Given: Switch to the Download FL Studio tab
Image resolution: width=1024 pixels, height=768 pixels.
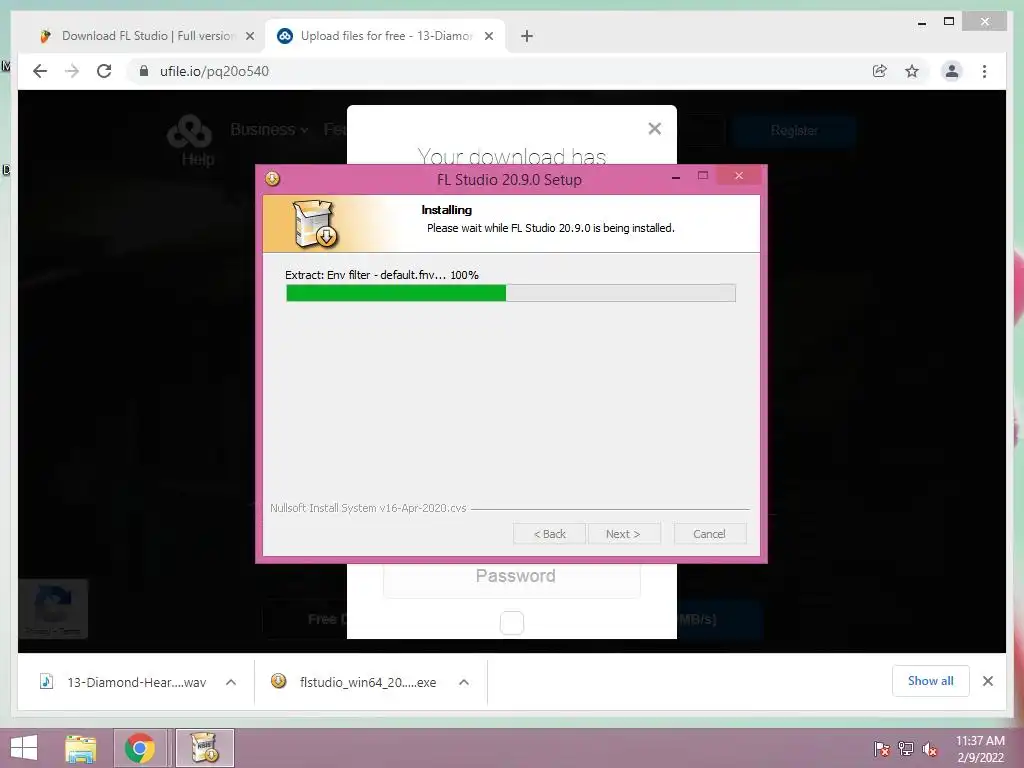Looking at the screenshot, I should coord(147,36).
